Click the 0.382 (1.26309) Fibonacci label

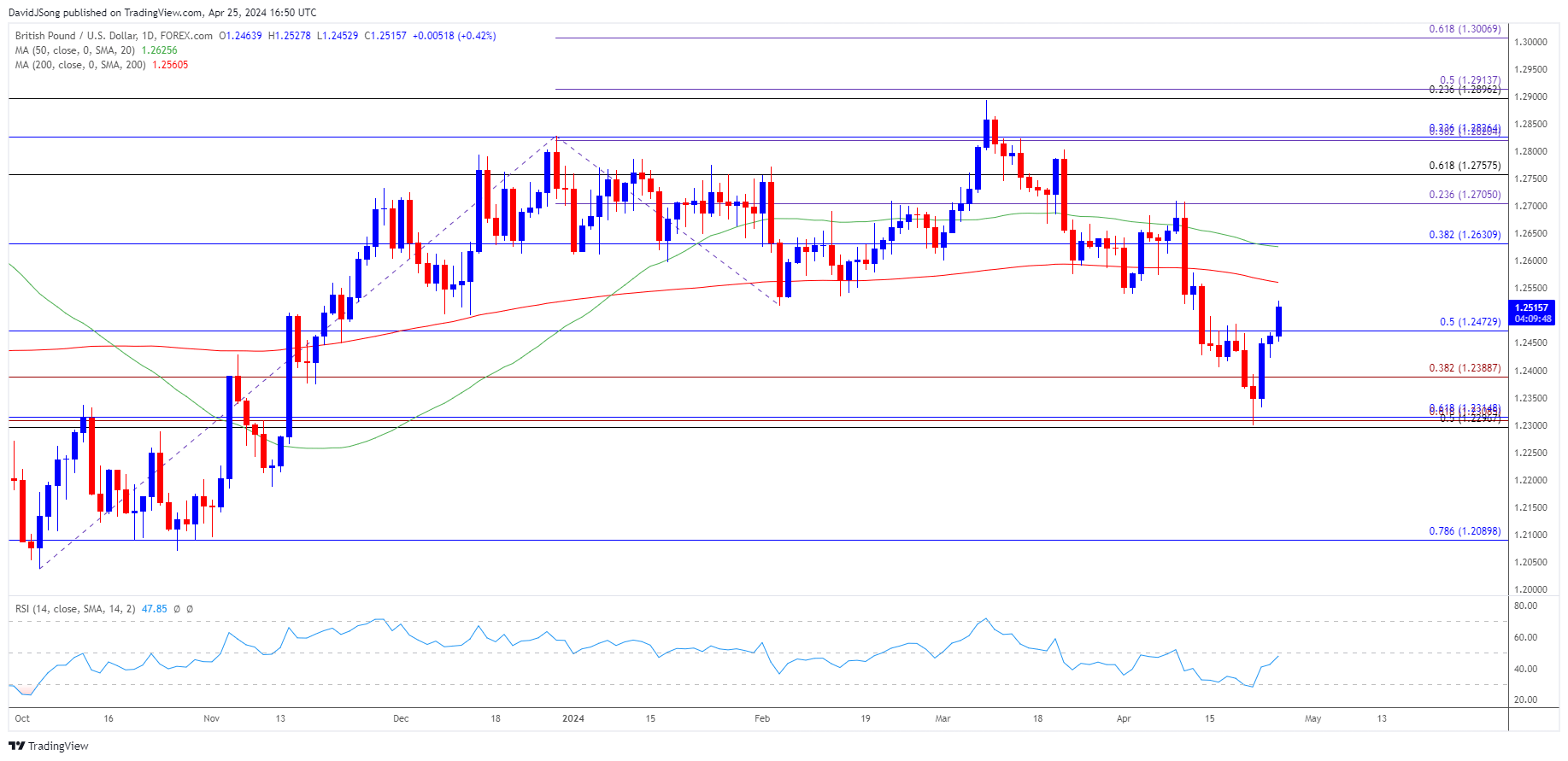(1465, 235)
